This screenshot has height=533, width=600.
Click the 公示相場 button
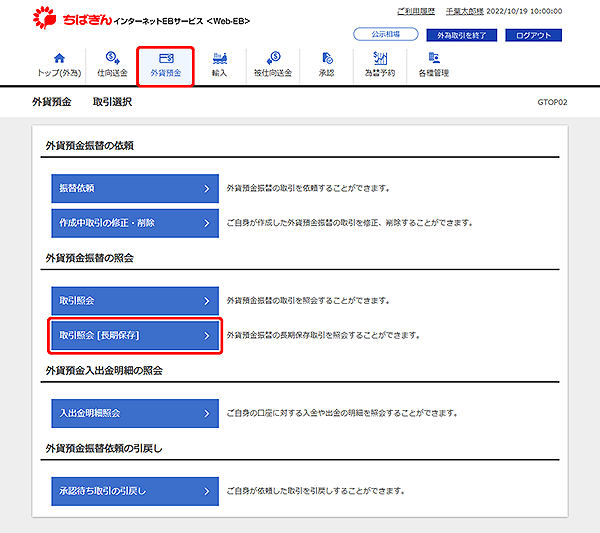[x=386, y=34]
